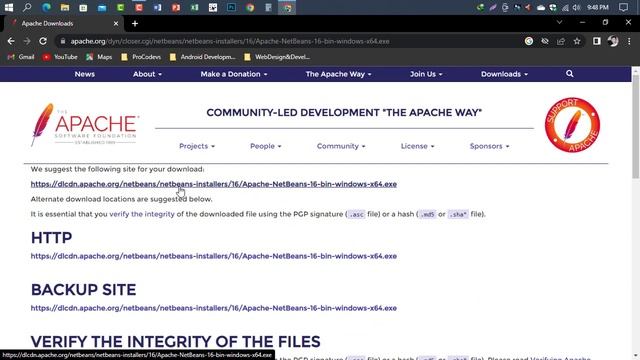Reload the Apache Downloads page
This screenshot has height=360, width=640.
coord(43,41)
